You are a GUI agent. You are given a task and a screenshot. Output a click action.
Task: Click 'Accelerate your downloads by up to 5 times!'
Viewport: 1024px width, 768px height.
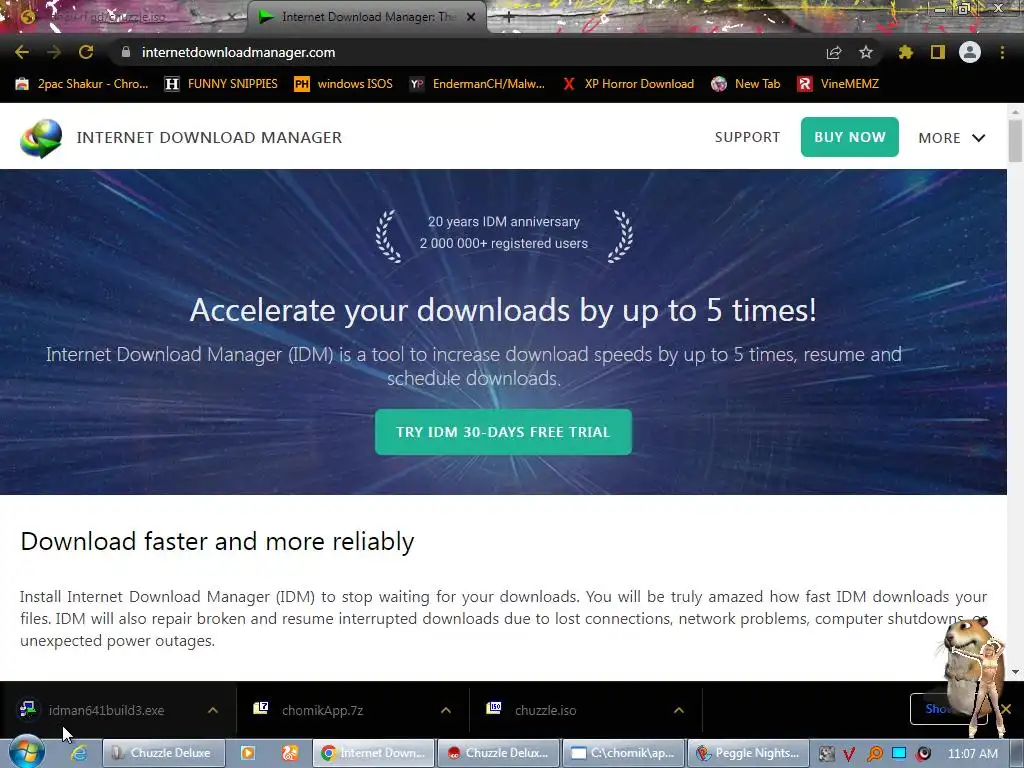503,310
